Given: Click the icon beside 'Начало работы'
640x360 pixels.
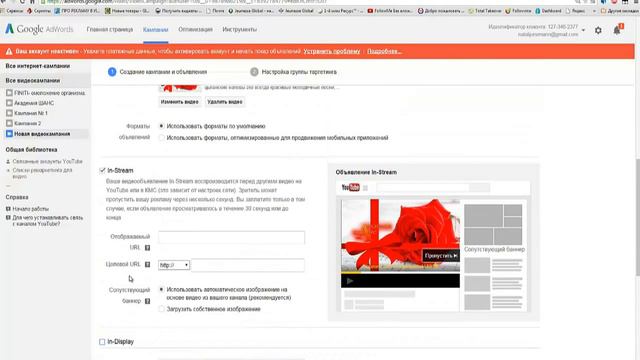Looking at the screenshot, I should pos(8,209).
